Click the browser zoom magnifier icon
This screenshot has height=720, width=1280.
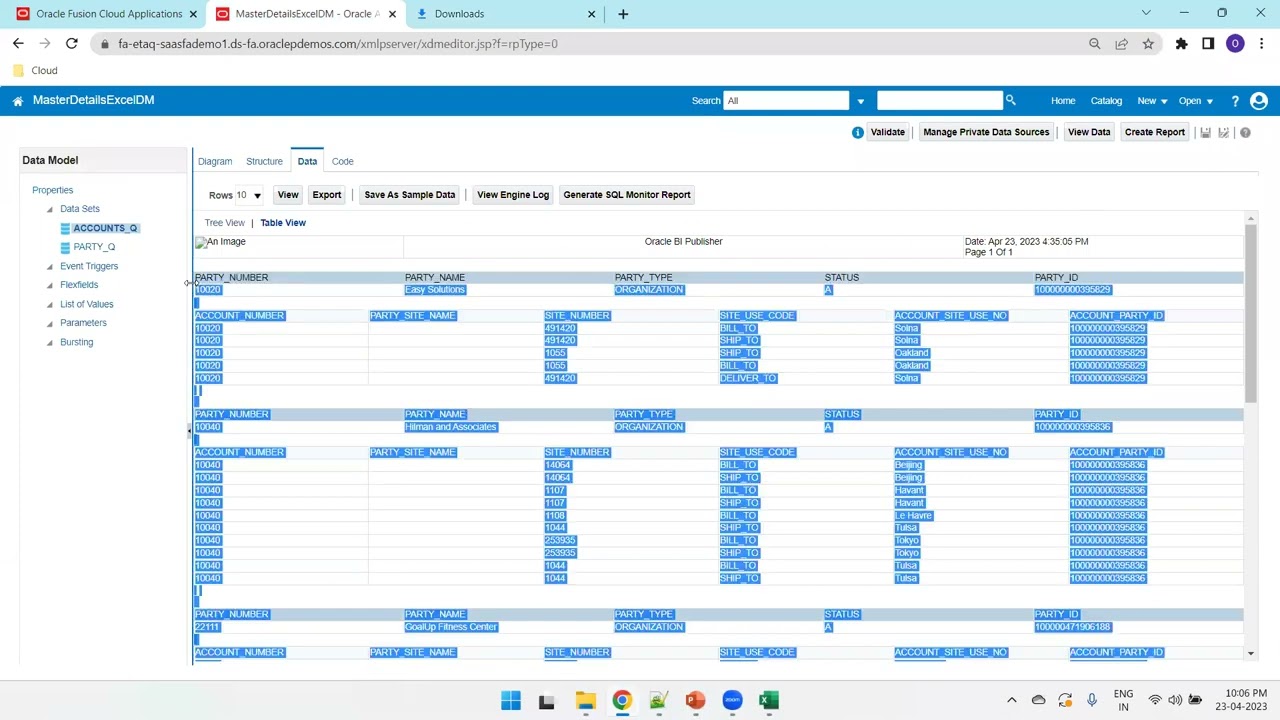[x=1094, y=44]
